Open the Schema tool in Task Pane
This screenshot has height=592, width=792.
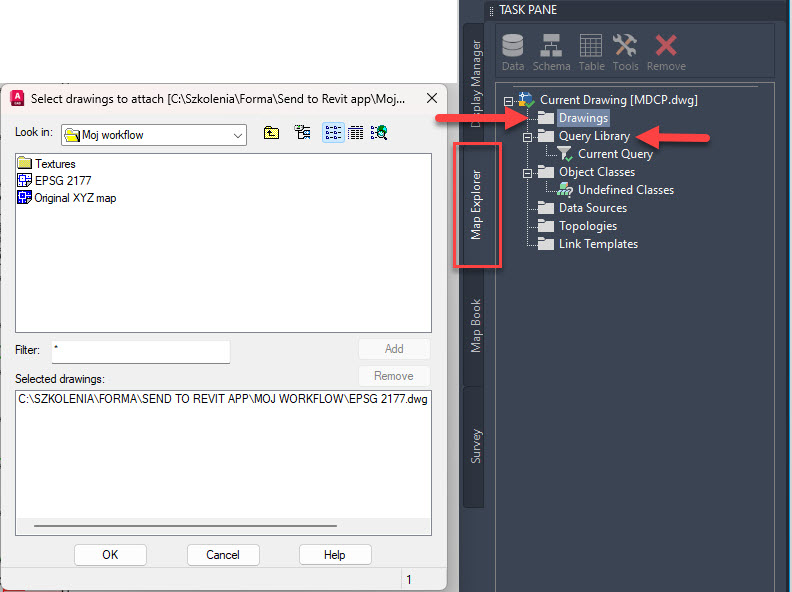(551, 51)
